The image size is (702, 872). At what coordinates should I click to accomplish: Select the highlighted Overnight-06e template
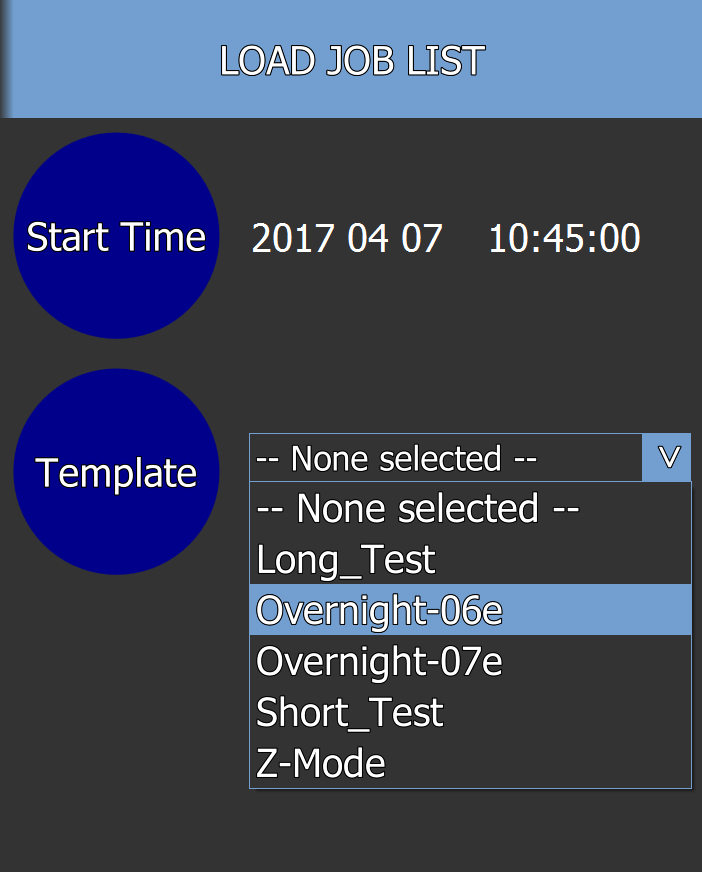[471, 610]
